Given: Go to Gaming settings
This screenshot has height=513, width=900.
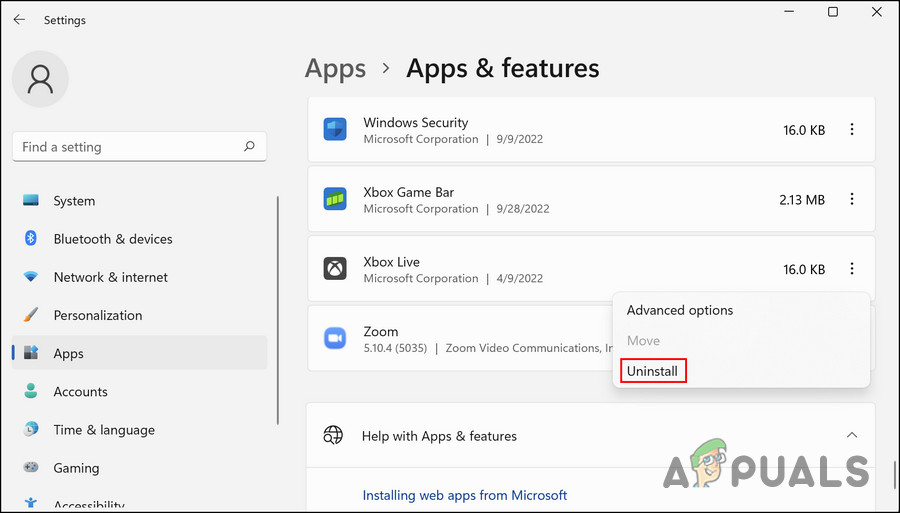Looking at the screenshot, I should click(x=139, y=468).
